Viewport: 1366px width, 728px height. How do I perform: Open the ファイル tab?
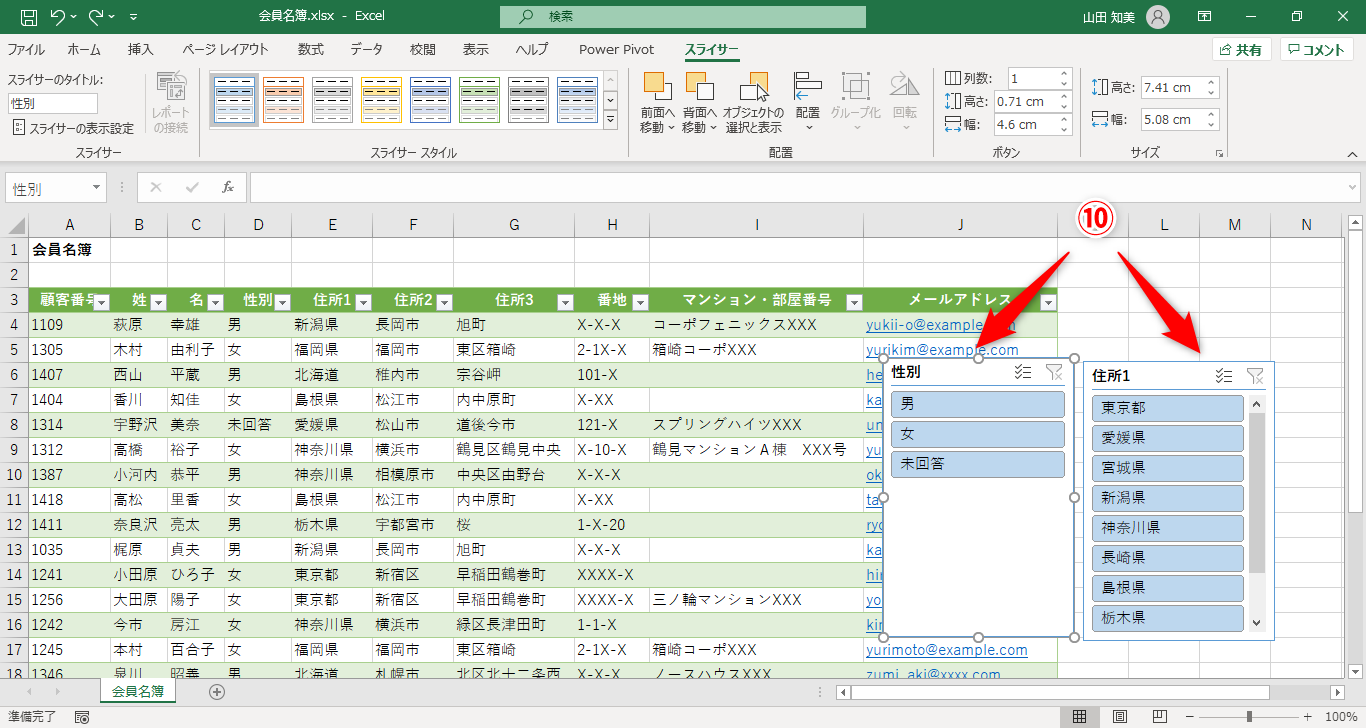tap(26, 49)
